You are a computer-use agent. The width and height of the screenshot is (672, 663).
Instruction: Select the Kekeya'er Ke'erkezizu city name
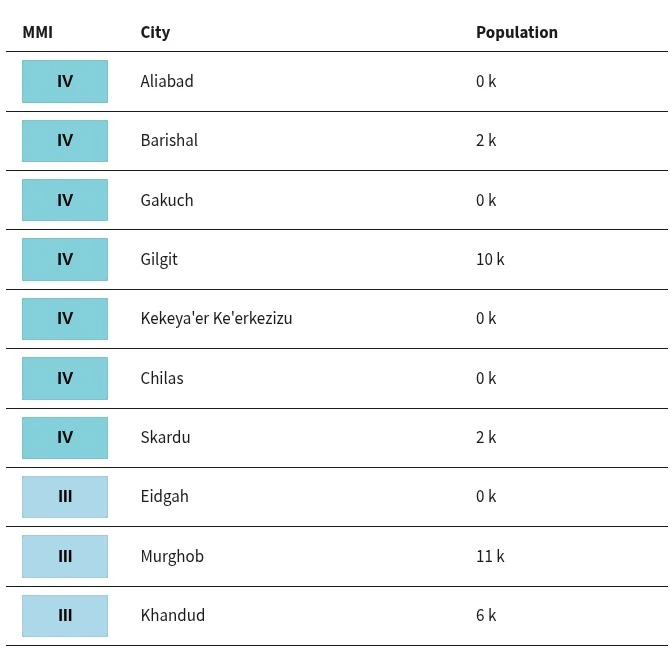(216, 318)
